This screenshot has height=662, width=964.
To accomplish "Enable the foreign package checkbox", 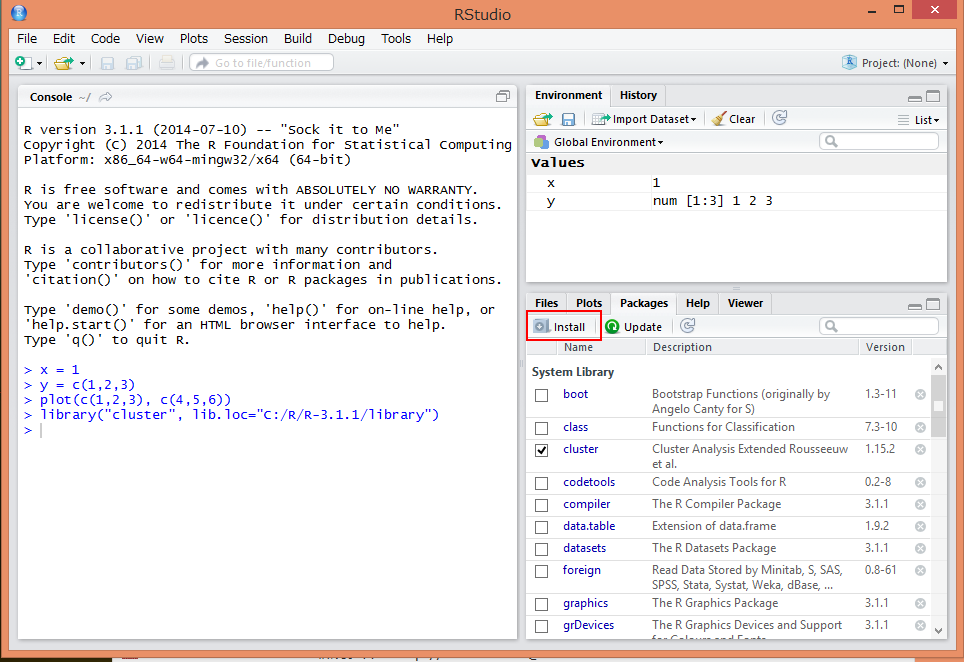I will (542, 572).
